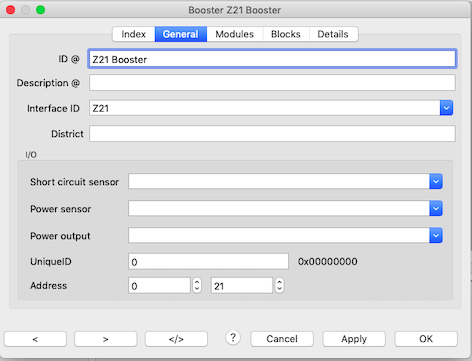Cancel the booster dialog
This screenshot has height=361, width=472.
[x=282, y=339]
